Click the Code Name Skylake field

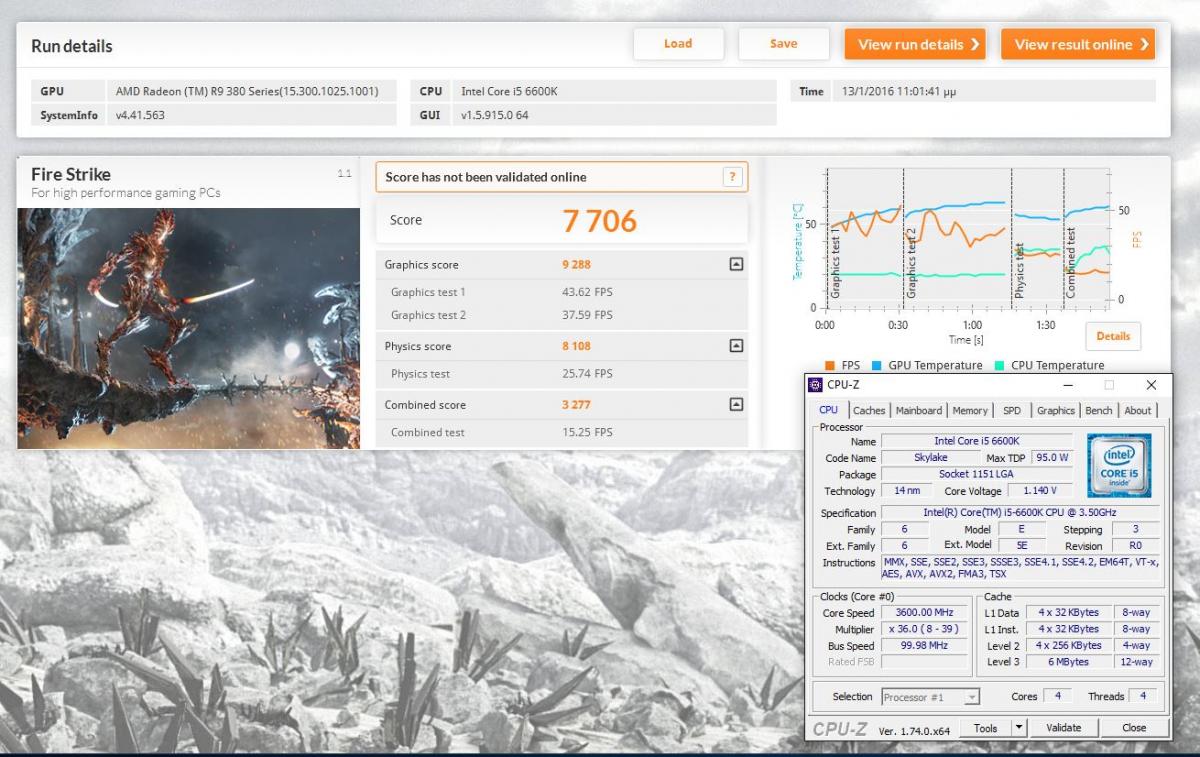(930, 458)
